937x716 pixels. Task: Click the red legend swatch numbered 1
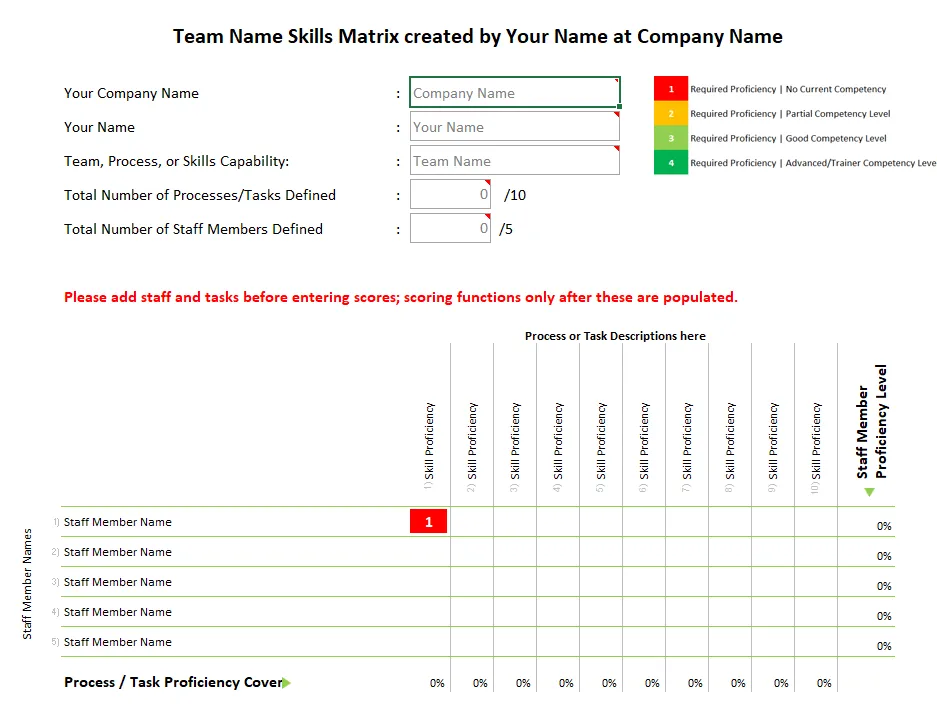coord(670,89)
